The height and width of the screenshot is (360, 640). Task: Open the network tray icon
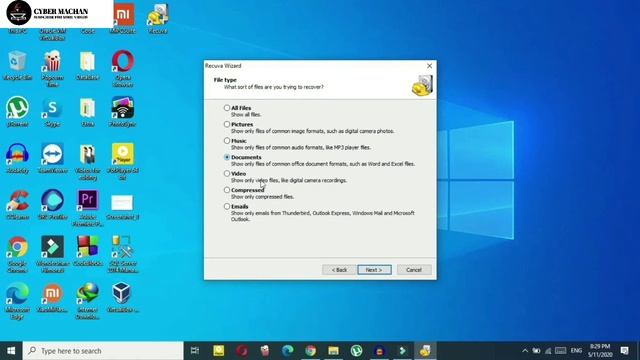click(548, 351)
